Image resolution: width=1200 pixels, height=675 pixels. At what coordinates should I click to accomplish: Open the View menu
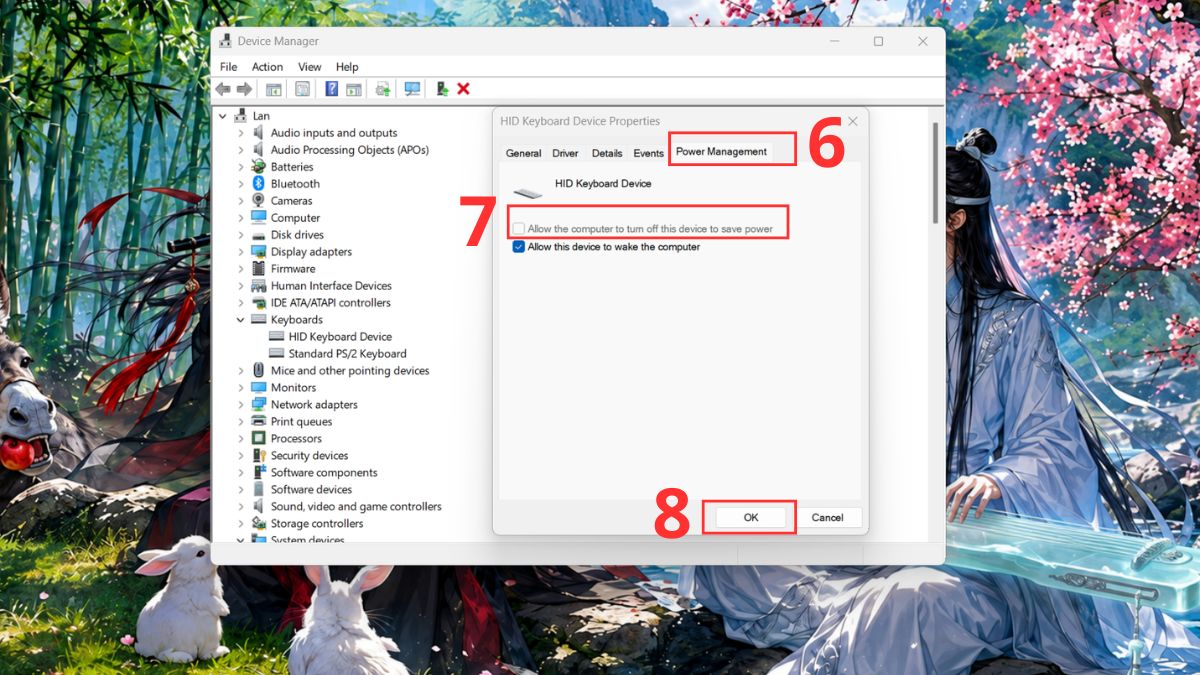pyautogui.click(x=310, y=67)
